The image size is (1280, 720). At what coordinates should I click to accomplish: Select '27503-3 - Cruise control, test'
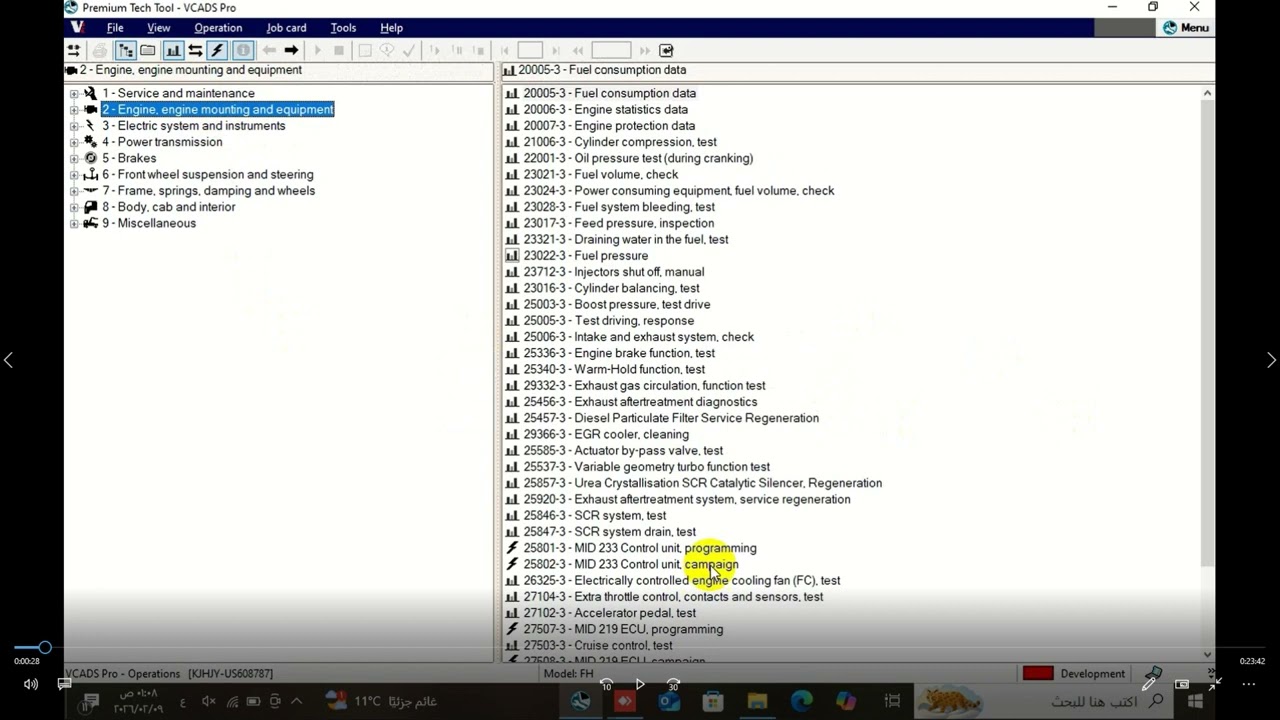[598, 646]
